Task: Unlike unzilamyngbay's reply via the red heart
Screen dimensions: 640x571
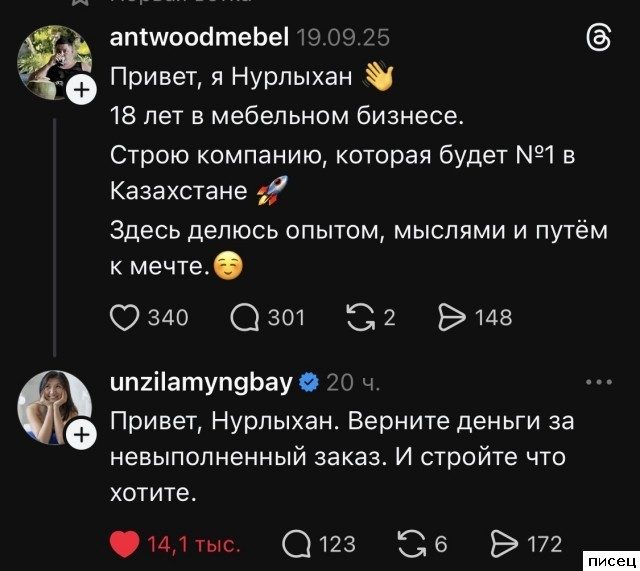Action: click(x=123, y=544)
